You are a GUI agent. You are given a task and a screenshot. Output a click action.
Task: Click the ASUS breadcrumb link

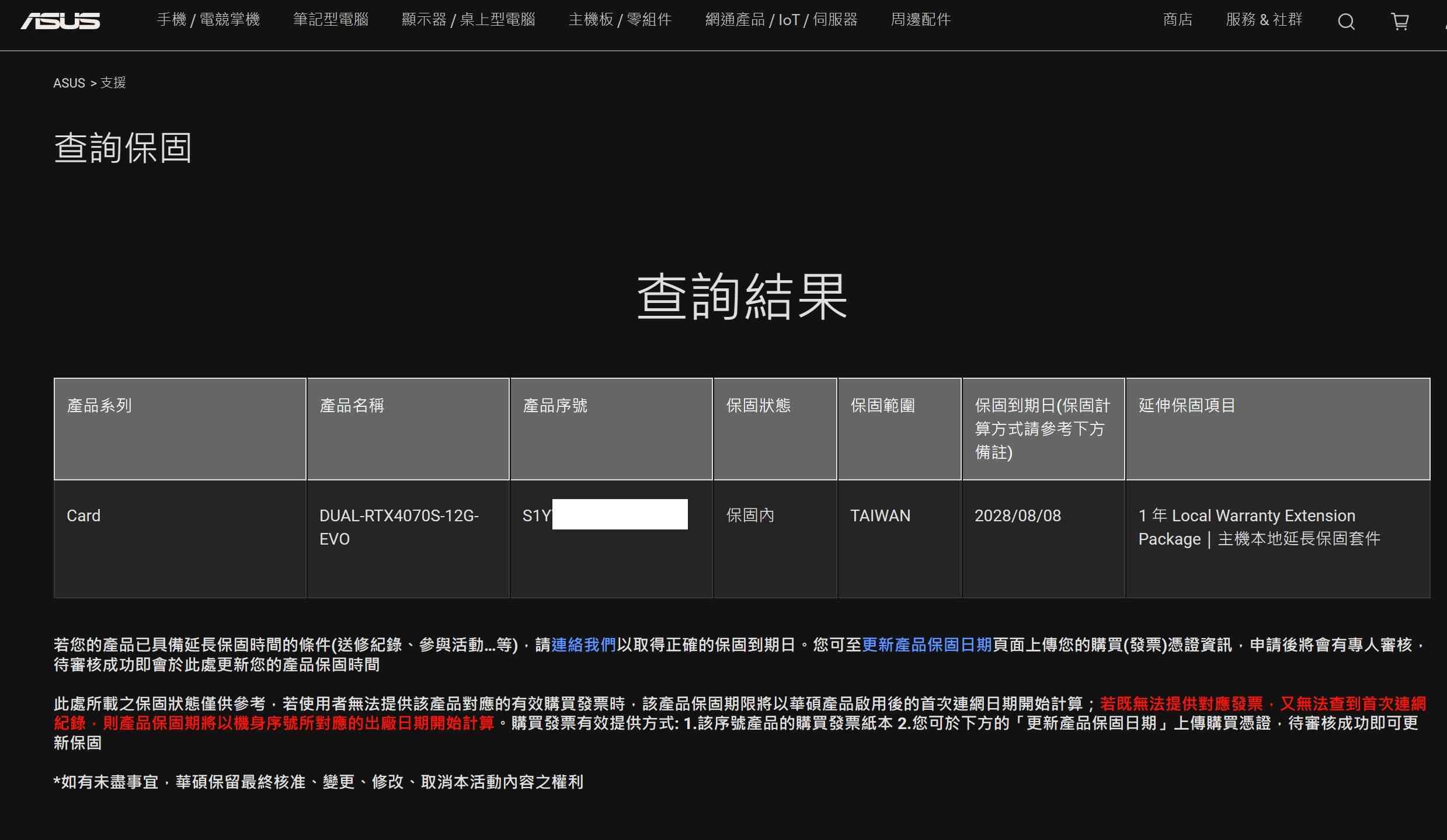point(69,83)
